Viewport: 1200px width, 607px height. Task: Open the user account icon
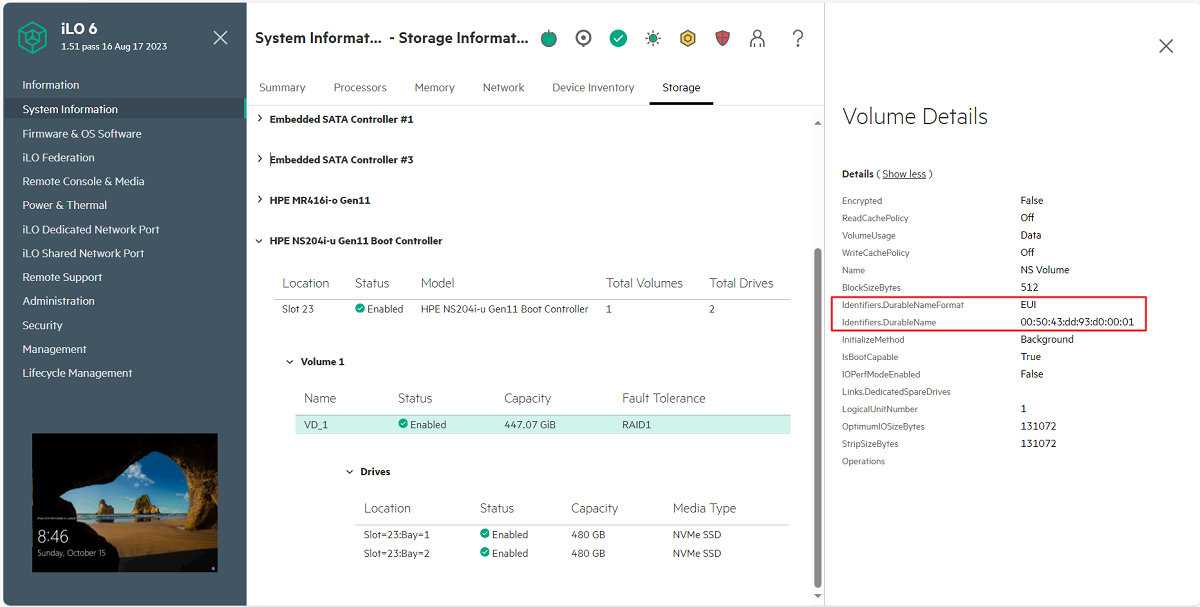[757, 38]
